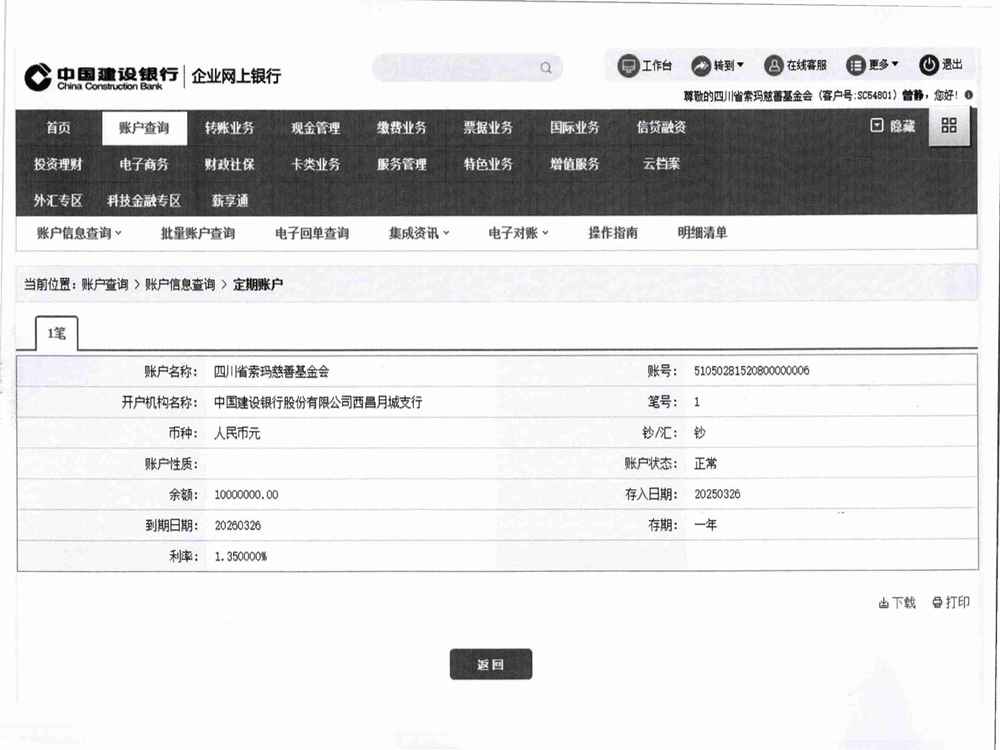The image size is (1000, 750).
Task: Open the 票据业务 menu
Action: pos(488,128)
